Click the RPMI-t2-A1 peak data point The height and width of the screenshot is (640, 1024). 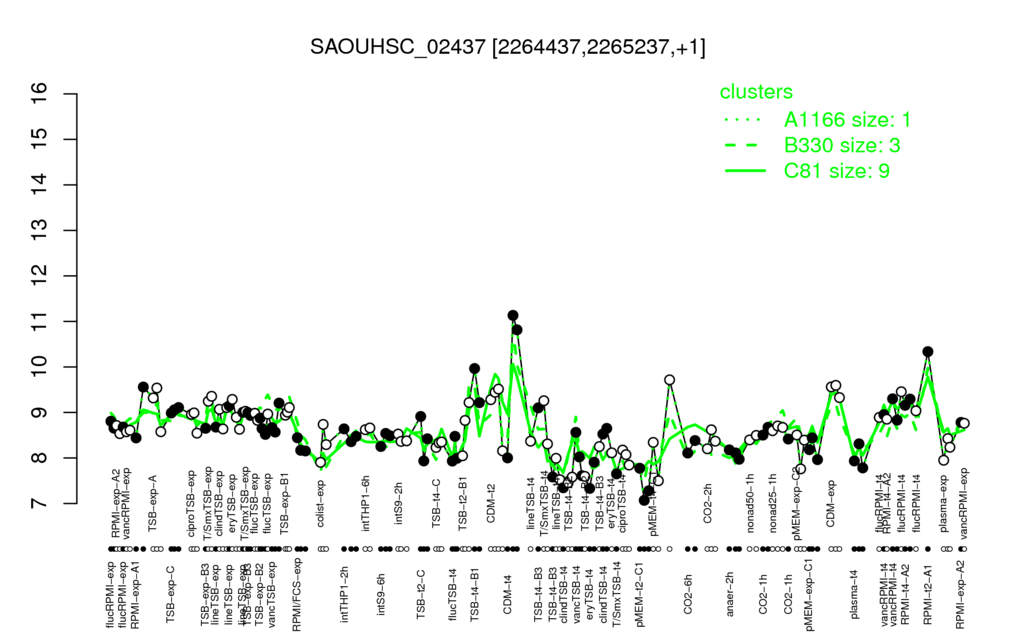pos(927,352)
